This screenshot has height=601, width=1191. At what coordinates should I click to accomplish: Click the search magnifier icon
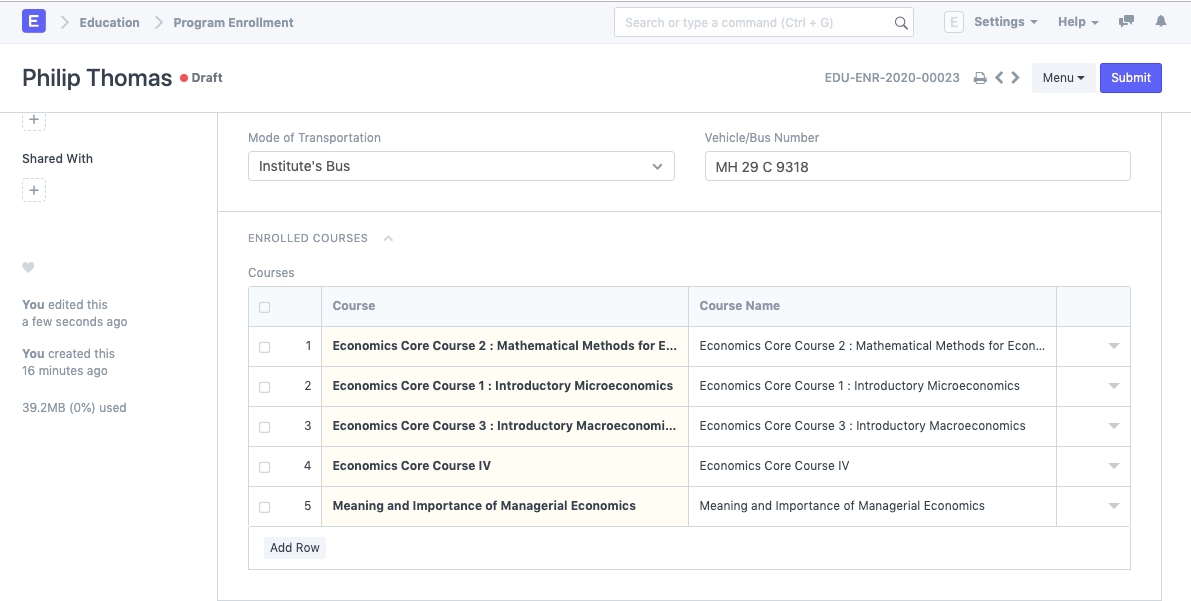coord(900,22)
